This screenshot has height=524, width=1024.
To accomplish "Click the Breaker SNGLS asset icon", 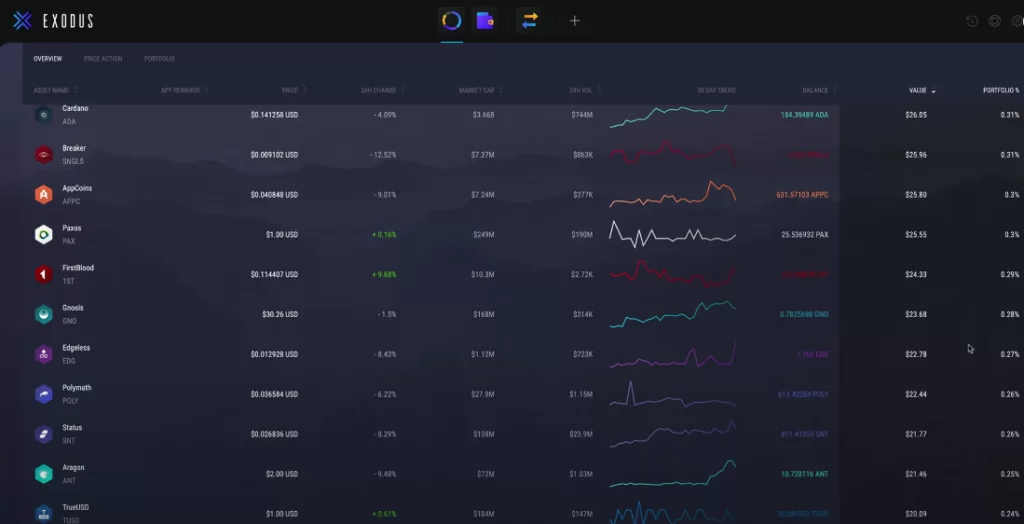I will click(x=44, y=155).
